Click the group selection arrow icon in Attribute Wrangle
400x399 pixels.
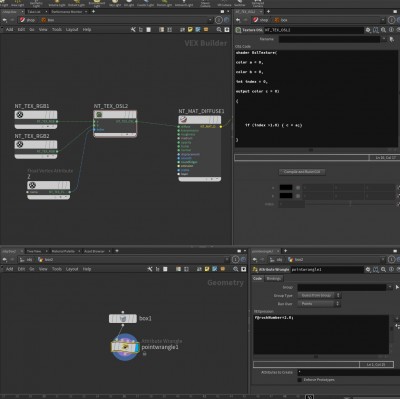pos(397,287)
